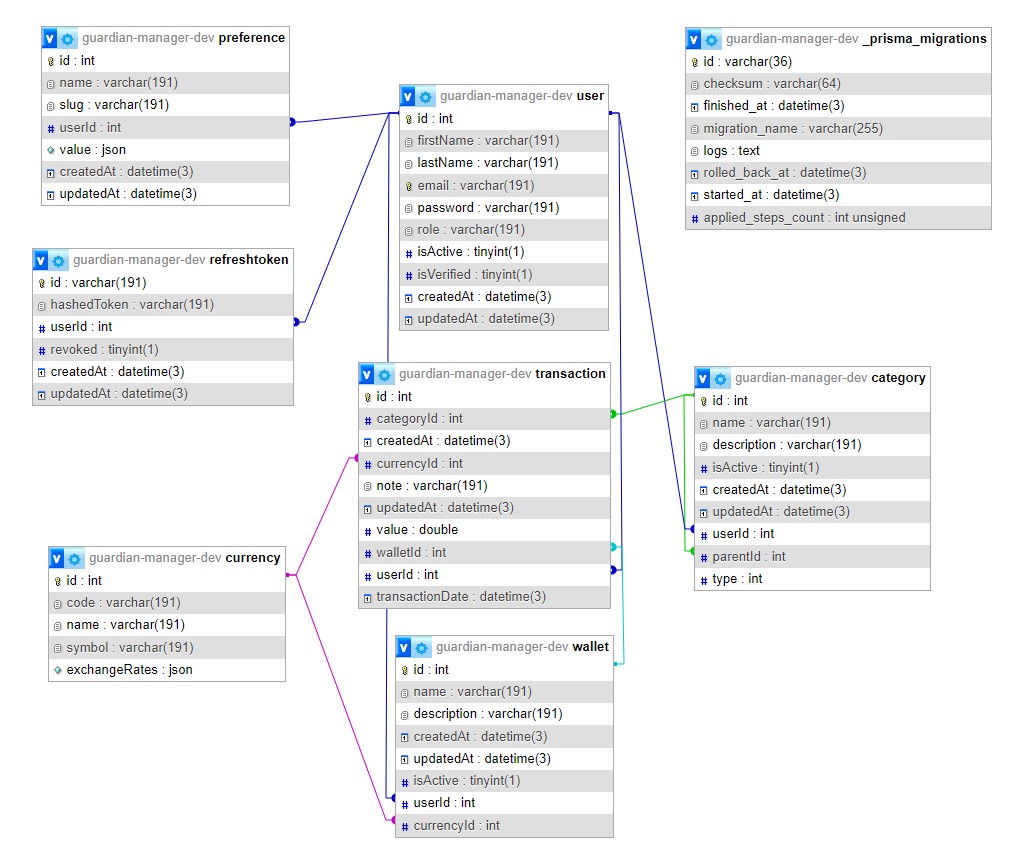Select the parentId column in the category table
Viewport: 1029px width, 843px height.
(x=748, y=556)
